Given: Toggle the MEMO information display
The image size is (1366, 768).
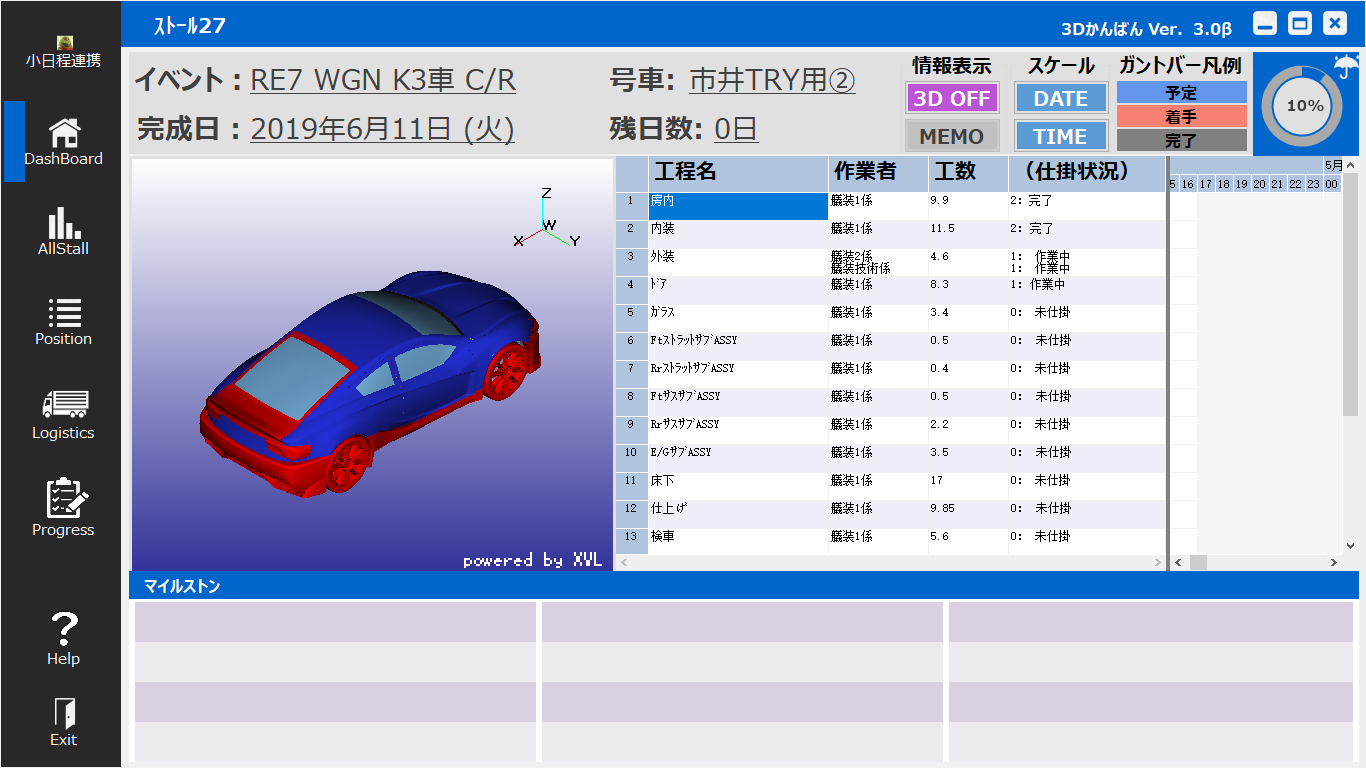Looking at the screenshot, I should click(952, 136).
